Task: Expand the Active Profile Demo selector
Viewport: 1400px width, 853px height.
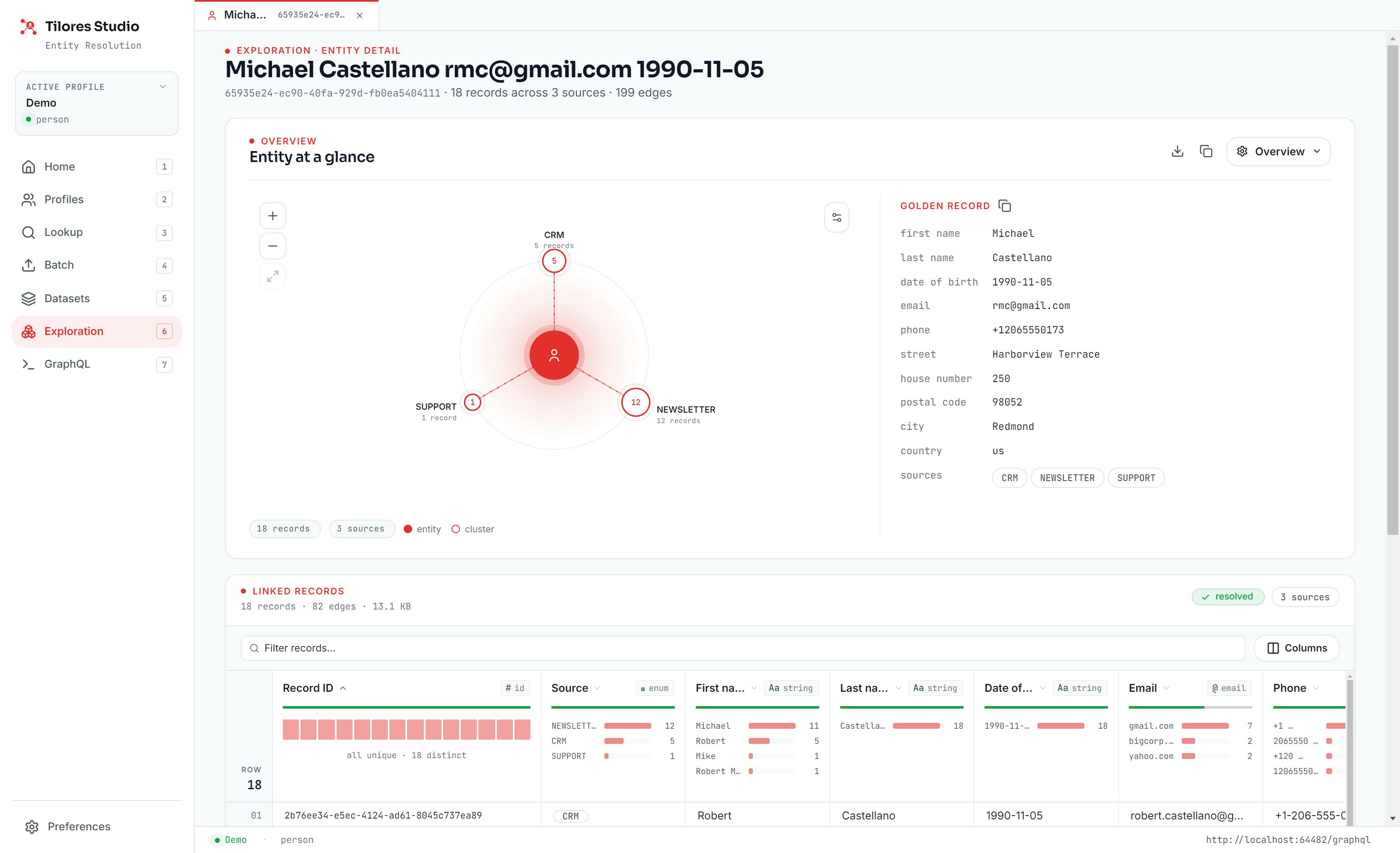Action: pos(97,103)
